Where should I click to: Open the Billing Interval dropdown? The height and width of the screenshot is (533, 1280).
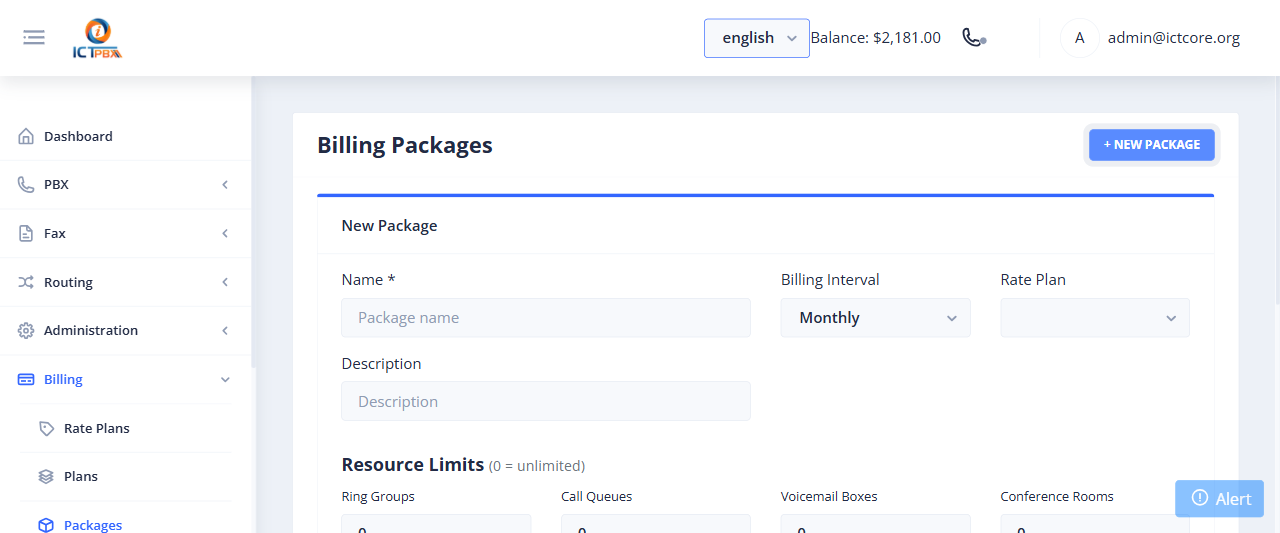pyautogui.click(x=876, y=317)
